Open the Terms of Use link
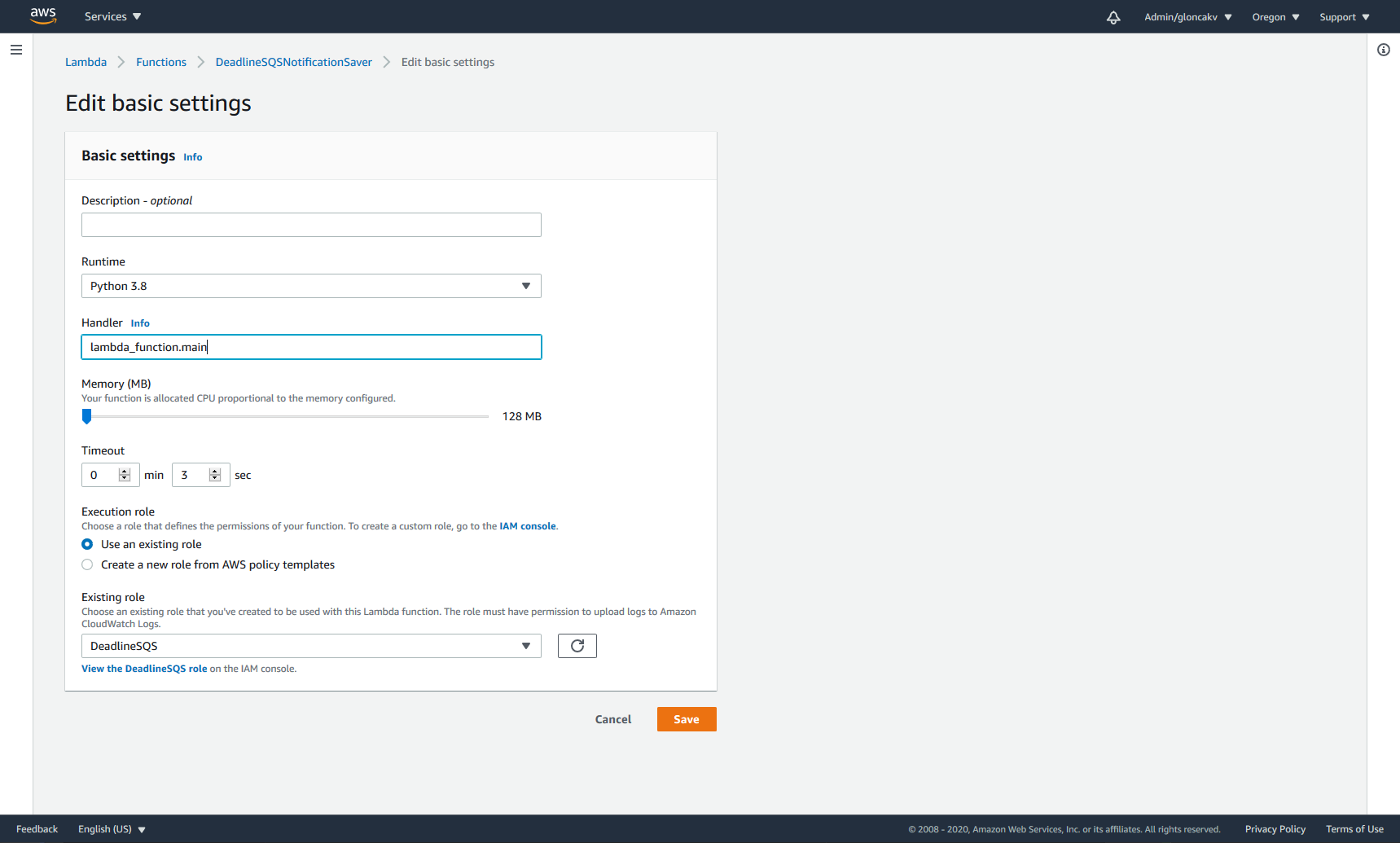This screenshot has height=843, width=1400. click(x=1354, y=829)
